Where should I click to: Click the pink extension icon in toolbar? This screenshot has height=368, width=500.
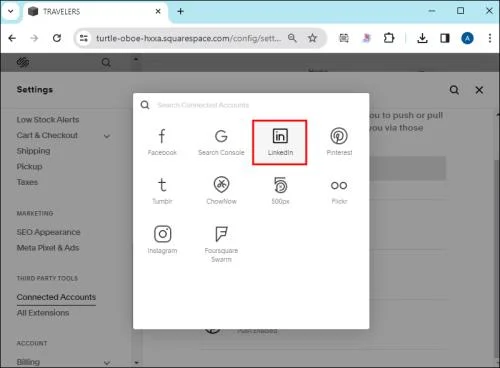pos(366,38)
